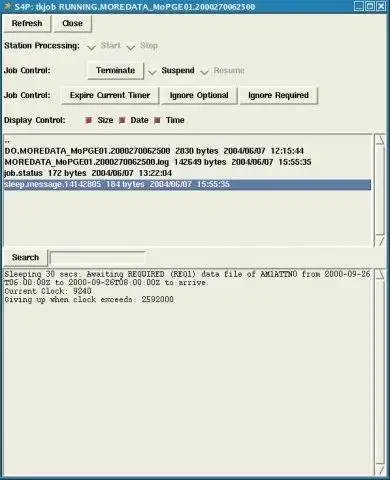This screenshot has height=480, width=390.
Task: Close the S4P tkjob window via X
Action: [381, 6]
